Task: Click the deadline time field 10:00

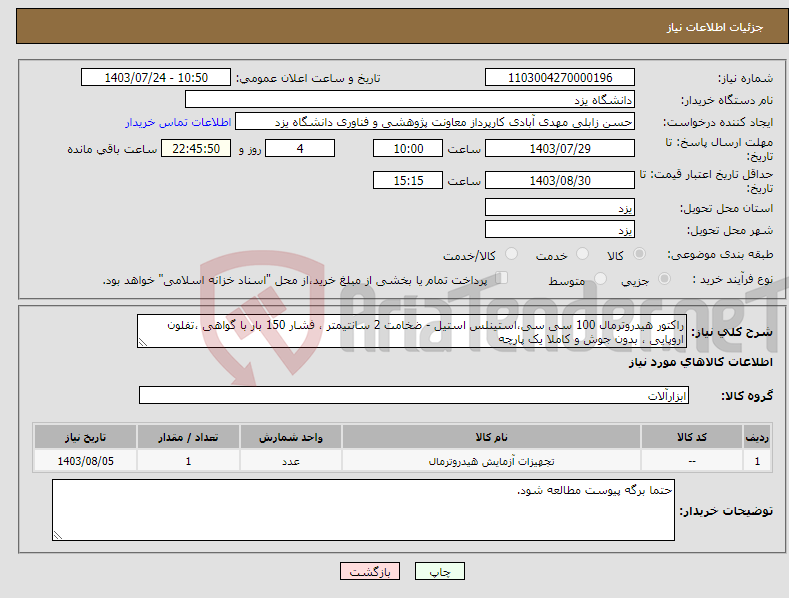Action: [408, 148]
